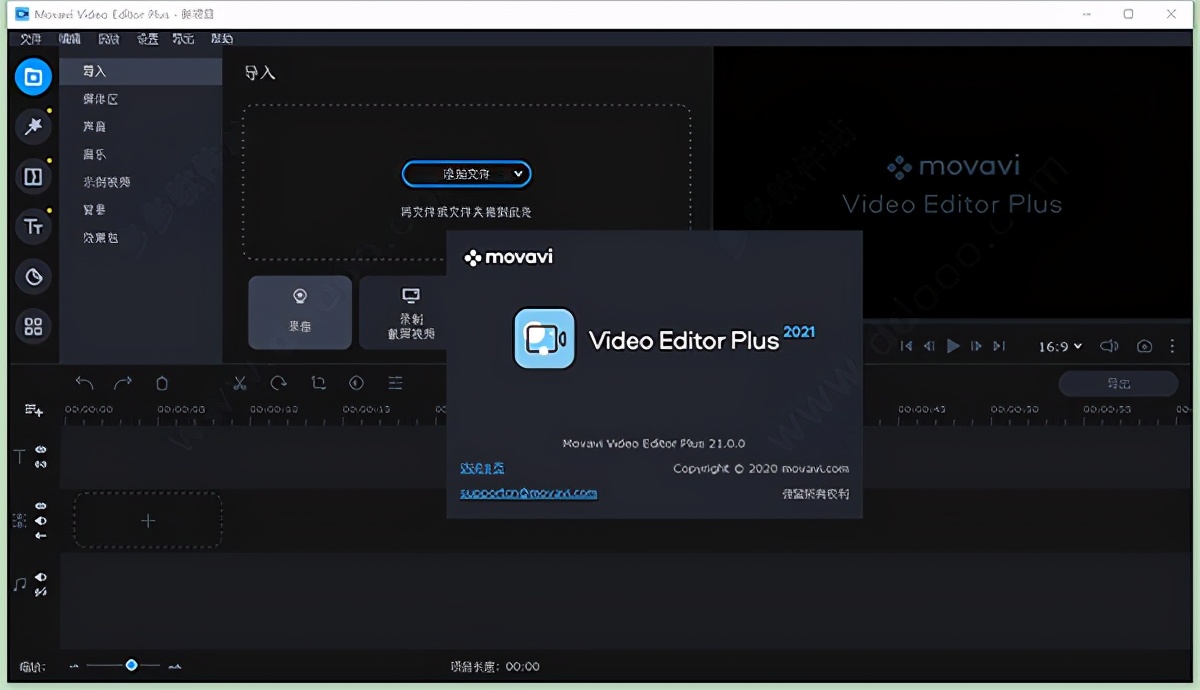Step forward one frame in player
Image resolution: width=1200 pixels, height=690 pixels.
(976, 346)
